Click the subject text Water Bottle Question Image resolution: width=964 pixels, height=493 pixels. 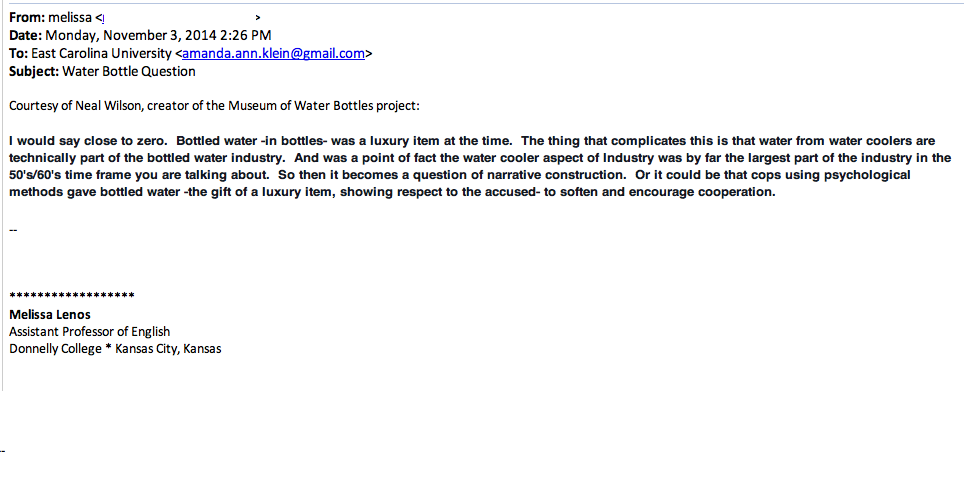click(x=129, y=72)
